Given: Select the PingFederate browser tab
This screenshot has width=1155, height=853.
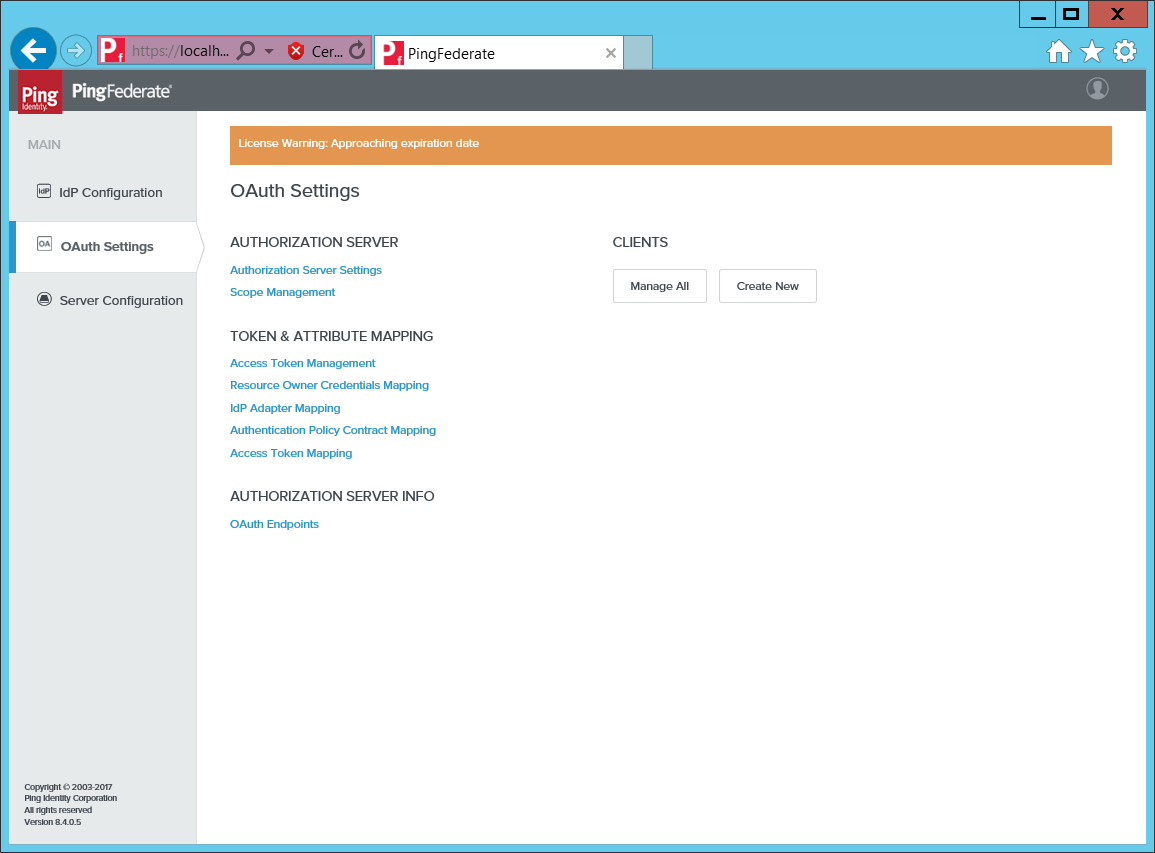Looking at the screenshot, I should point(499,53).
